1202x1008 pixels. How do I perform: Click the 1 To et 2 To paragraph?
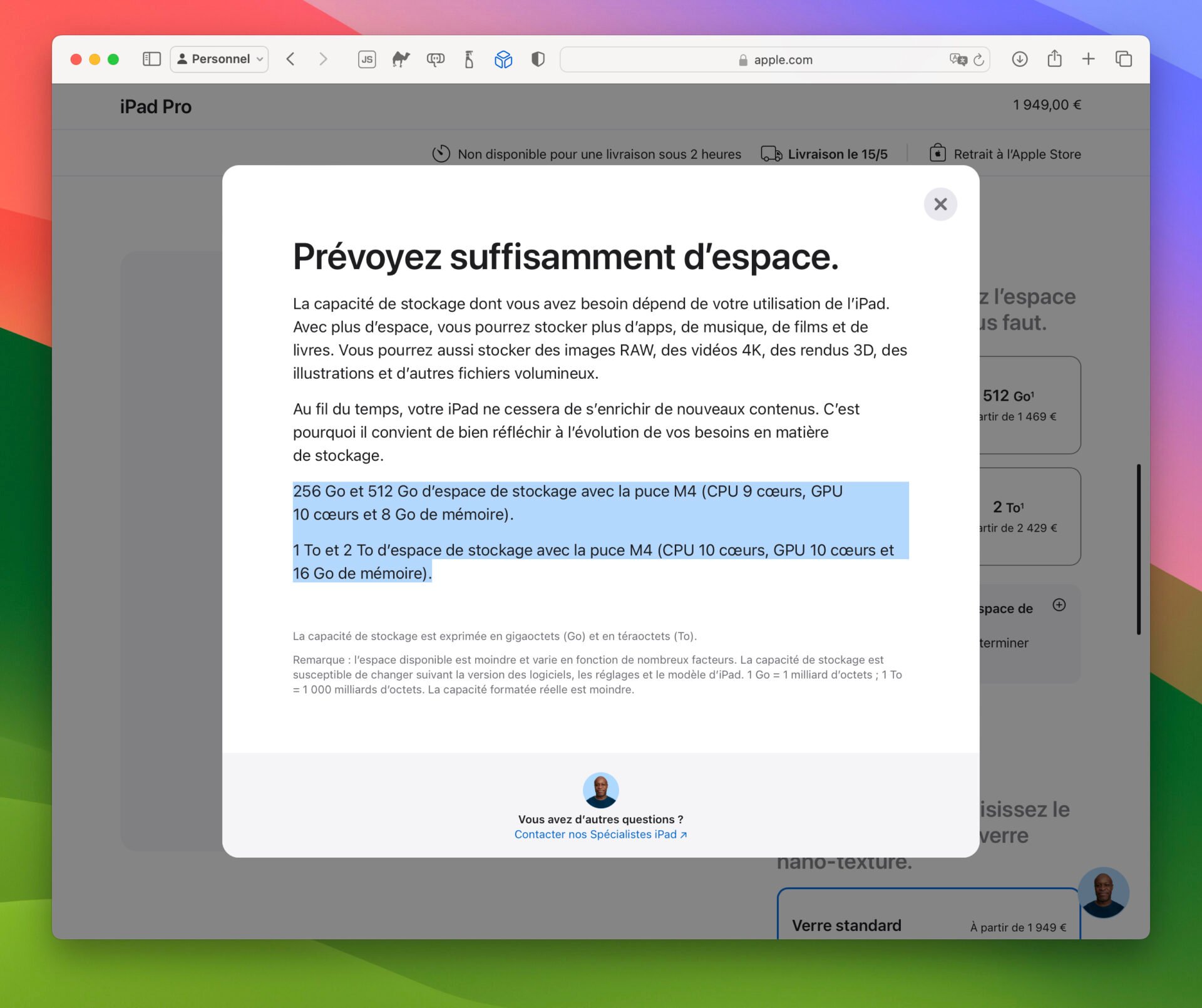(593, 562)
